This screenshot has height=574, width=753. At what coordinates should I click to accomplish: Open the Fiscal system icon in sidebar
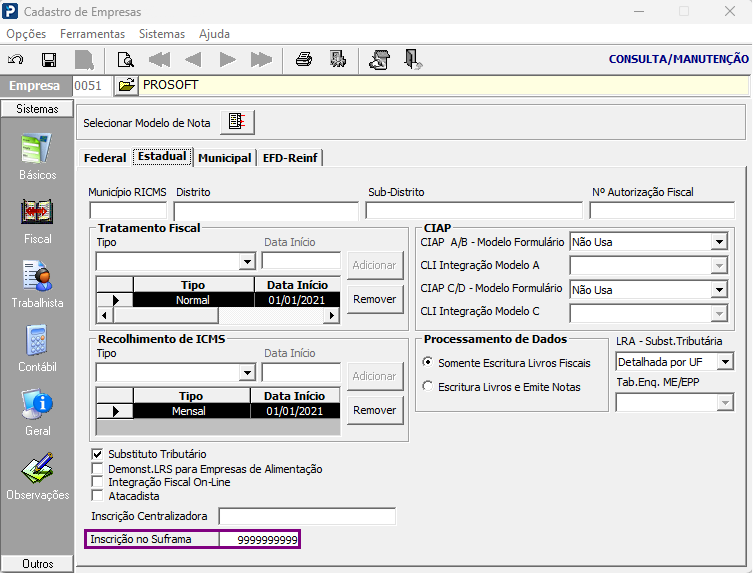(37, 212)
